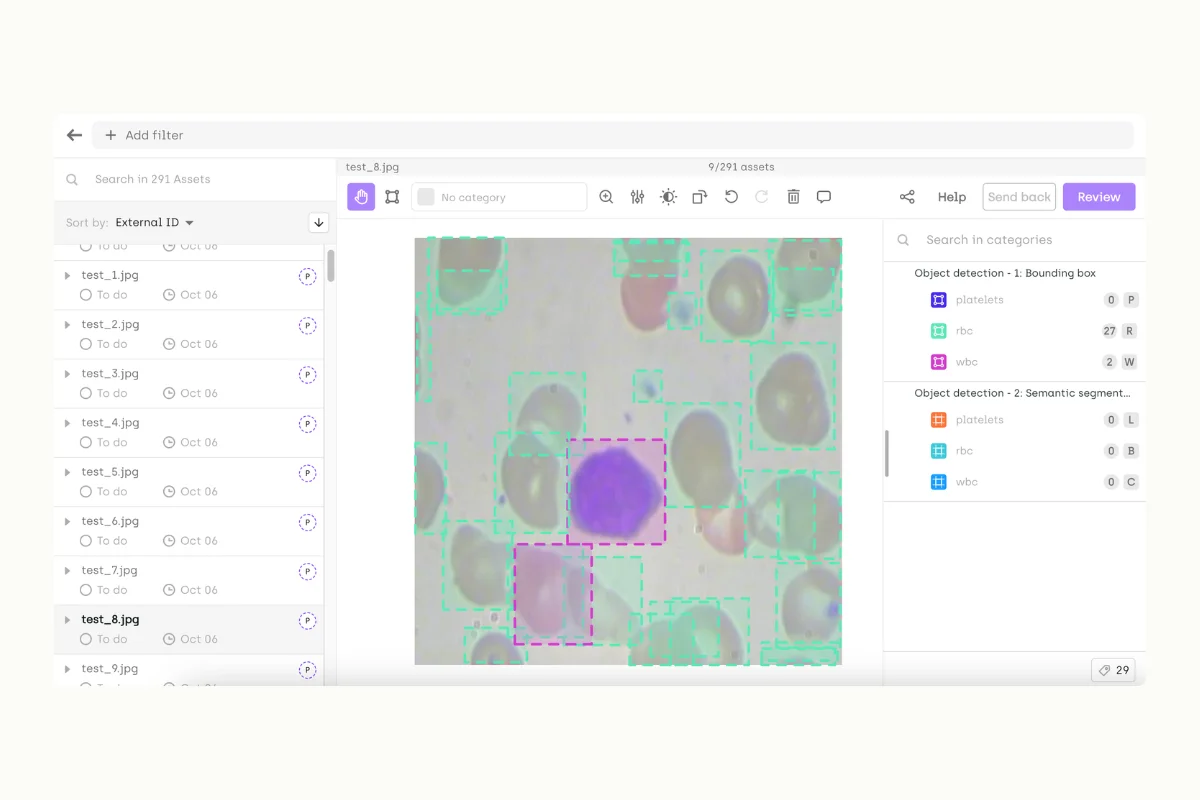Viewport: 1200px width, 800px height.
Task: Toggle the sort direction arrow button
Action: 319,222
